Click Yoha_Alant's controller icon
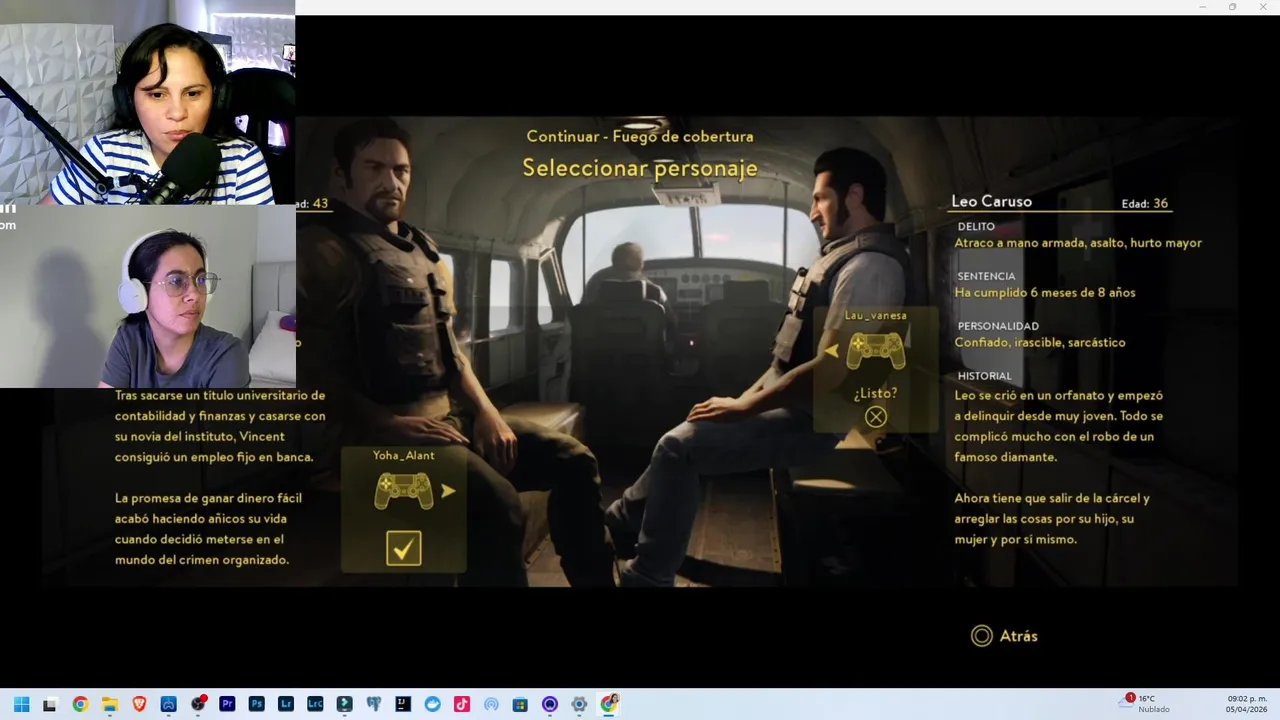This screenshot has height=720, width=1280. pyautogui.click(x=404, y=491)
